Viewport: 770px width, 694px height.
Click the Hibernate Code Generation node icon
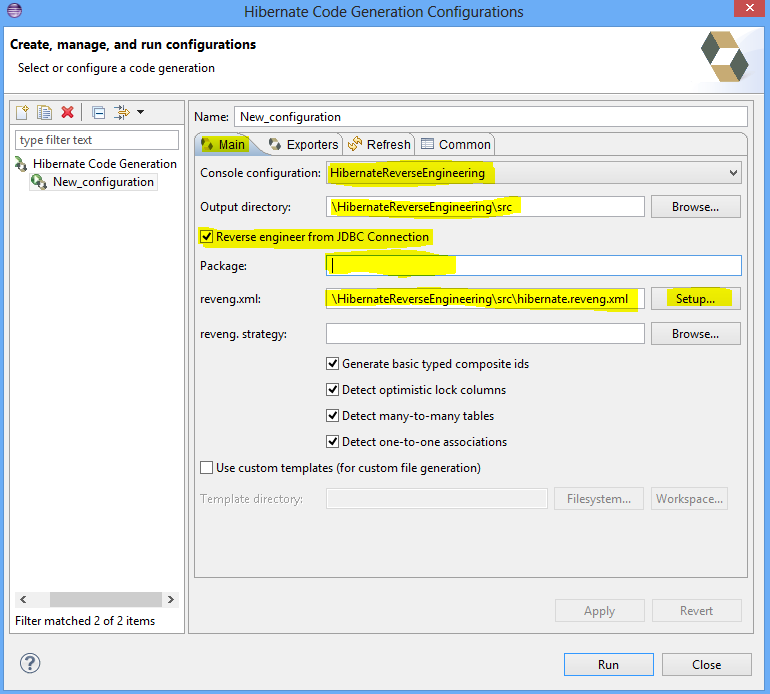pos(21,164)
